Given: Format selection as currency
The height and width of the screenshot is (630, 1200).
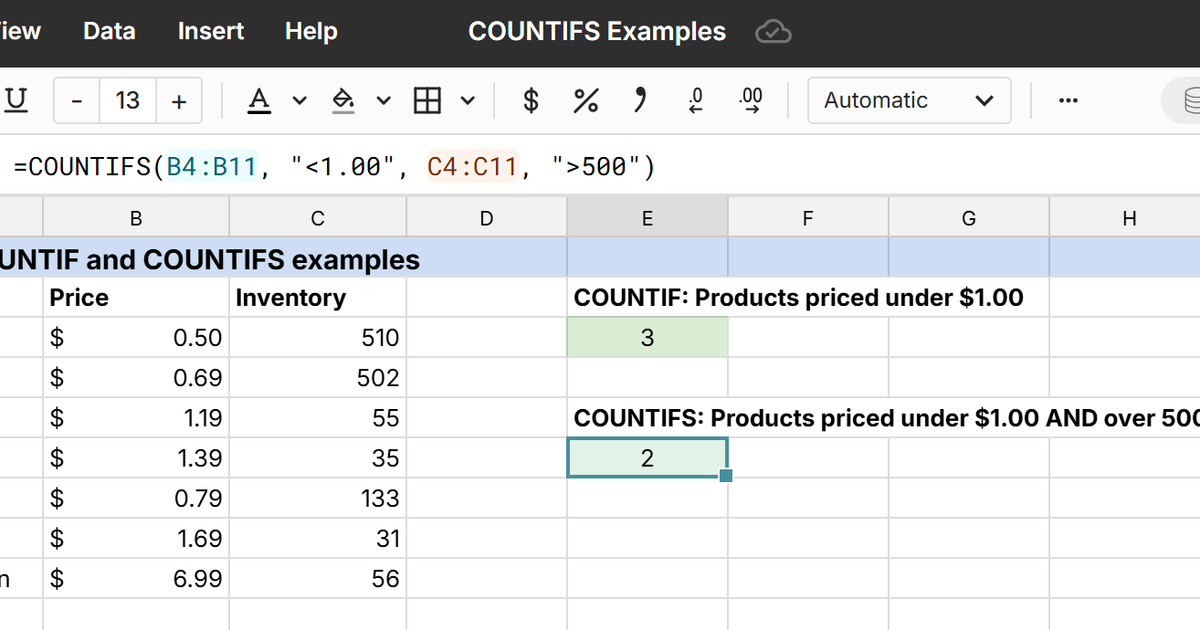Looking at the screenshot, I should point(531,100).
